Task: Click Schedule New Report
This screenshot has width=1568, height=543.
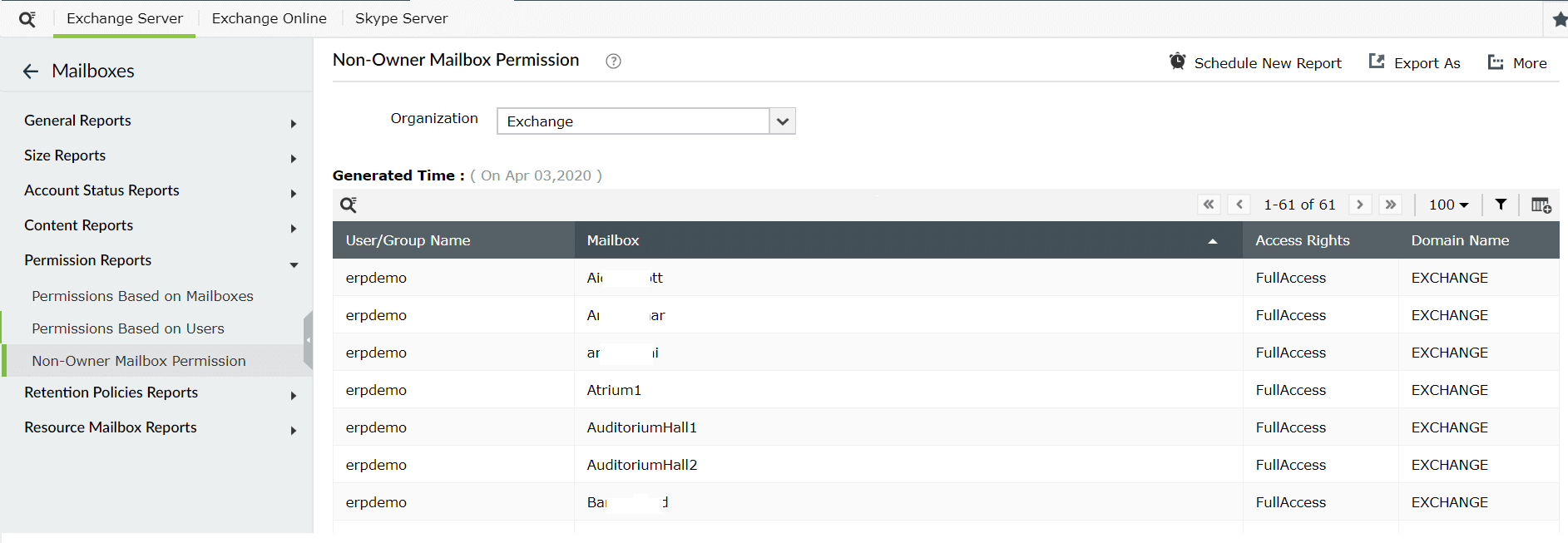Action: pos(1255,63)
